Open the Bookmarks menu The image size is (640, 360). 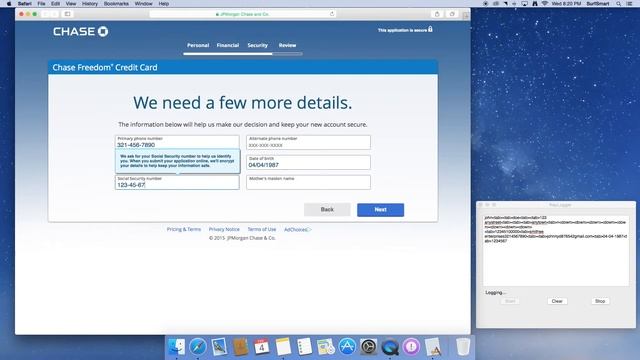pyautogui.click(x=116, y=4)
